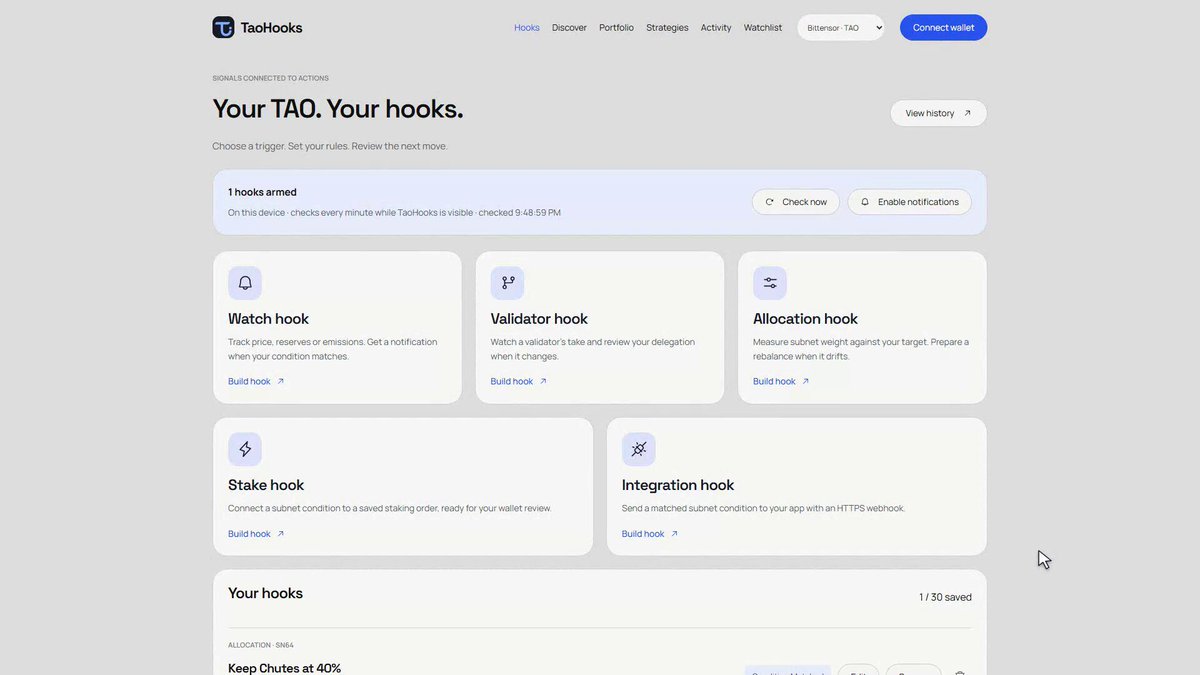
Task: Click the "Integration hook" card title
Action: click(678, 485)
